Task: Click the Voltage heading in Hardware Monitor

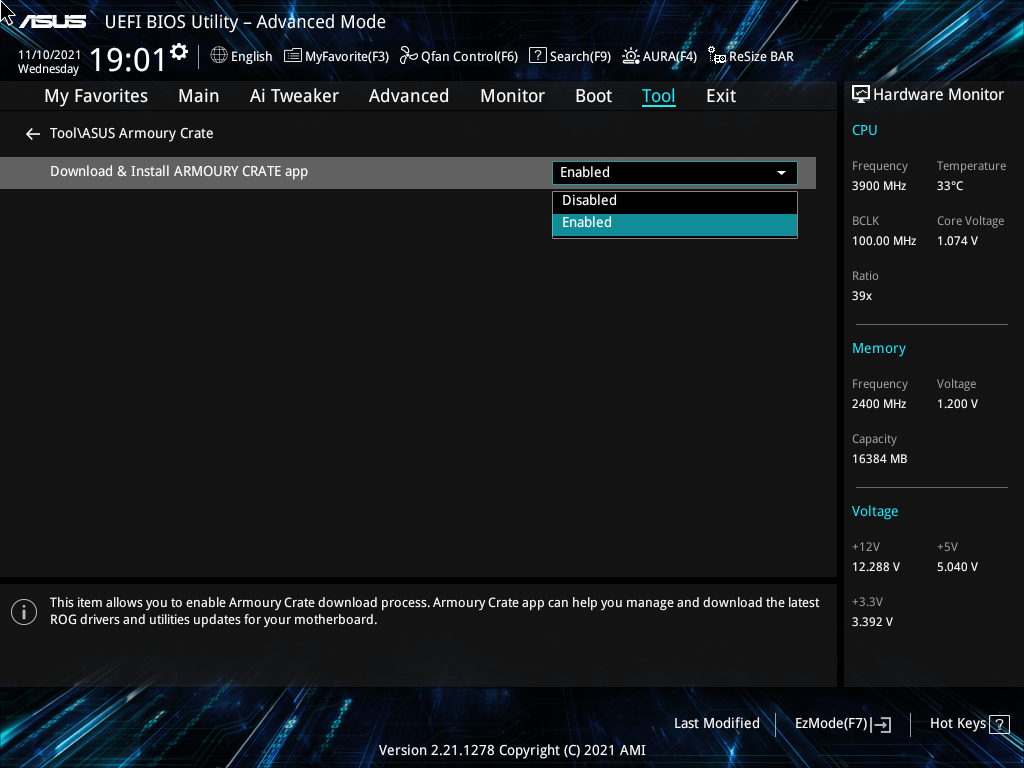Action: coord(874,511)
